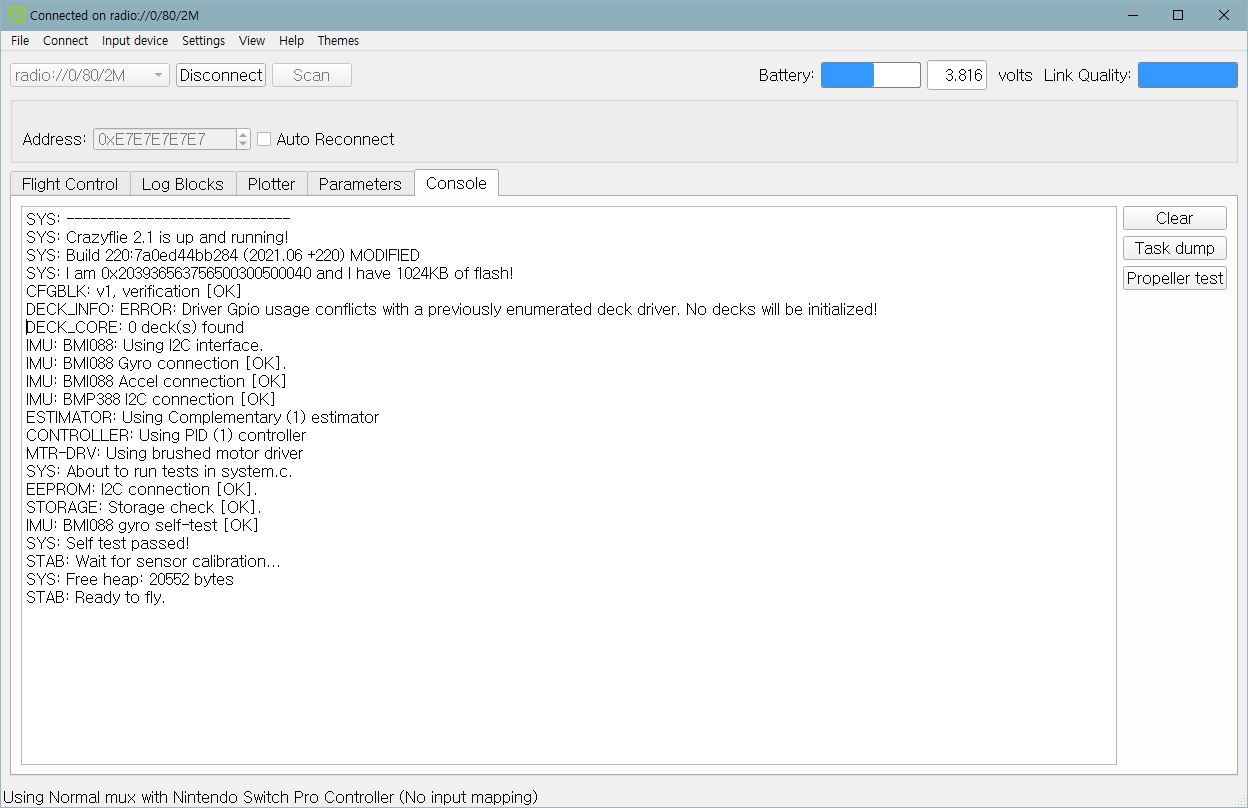Maximize the Crazyflie client window
This screenshot has height=808, width=1248.
click(x=1178, y=15)
